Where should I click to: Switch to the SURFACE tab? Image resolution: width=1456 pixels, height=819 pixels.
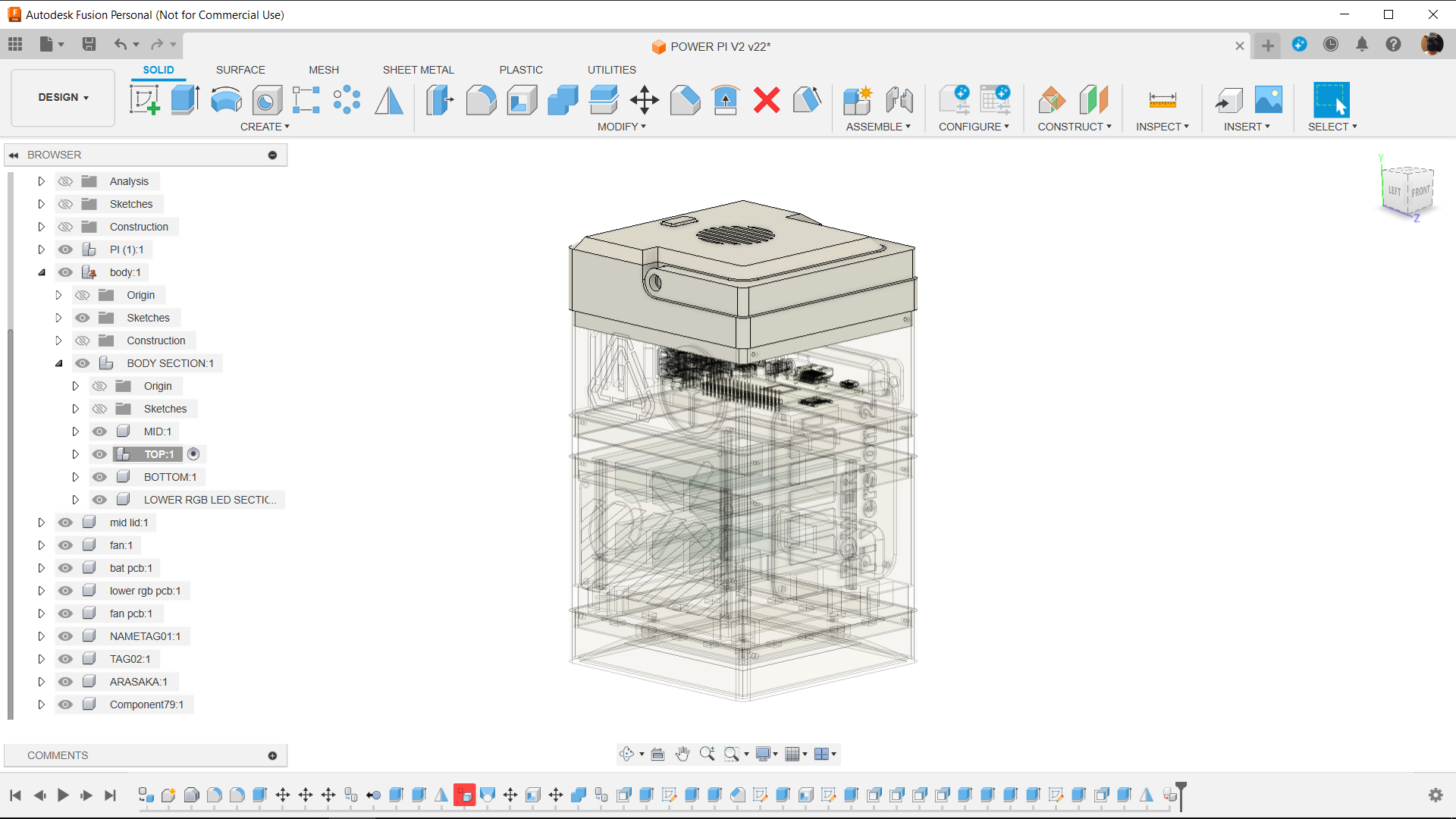240,70
